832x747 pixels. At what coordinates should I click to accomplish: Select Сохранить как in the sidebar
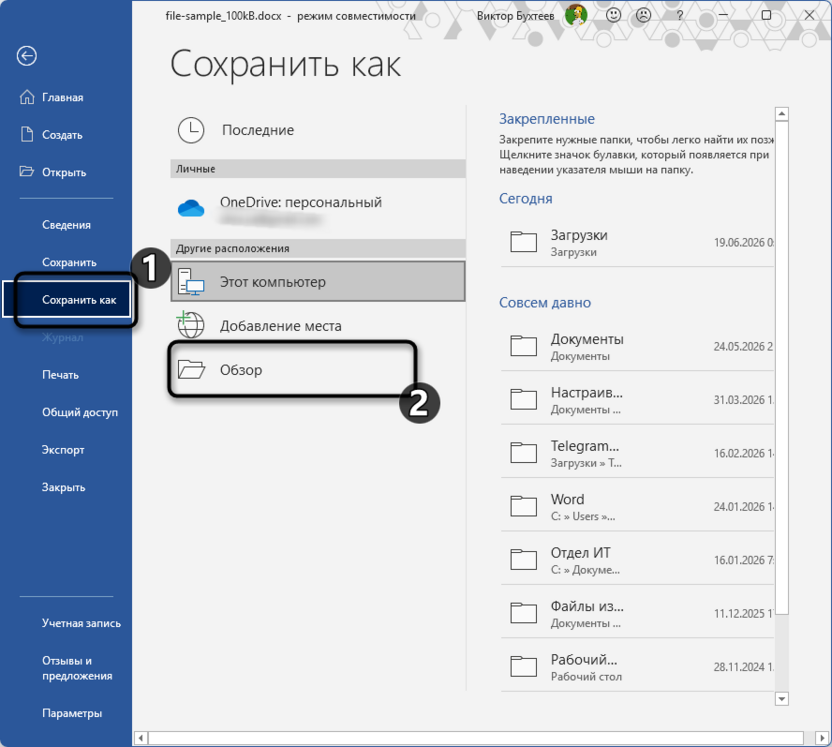pos(66,300)
